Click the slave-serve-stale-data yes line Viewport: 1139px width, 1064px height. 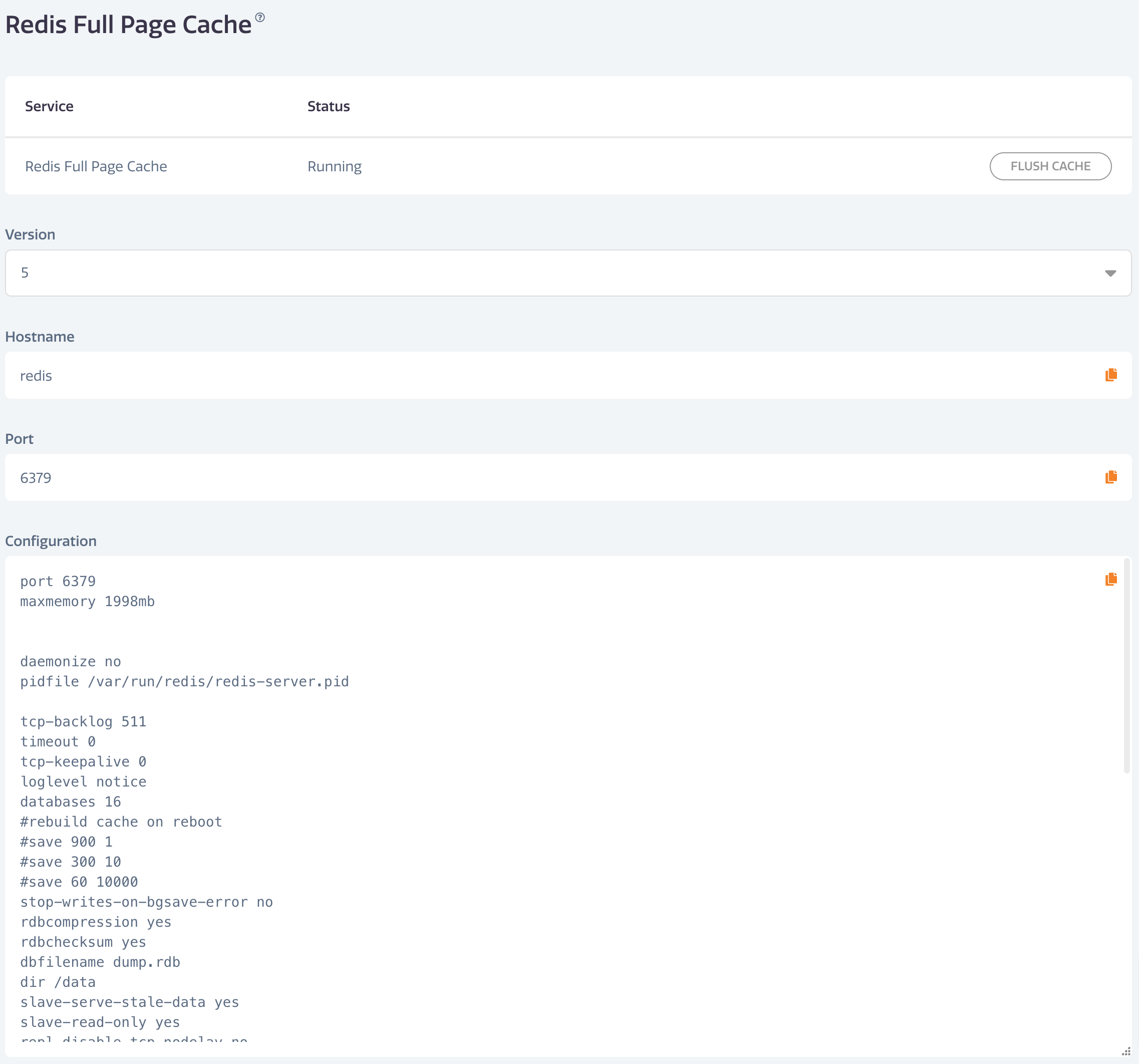click(130, 1002)
